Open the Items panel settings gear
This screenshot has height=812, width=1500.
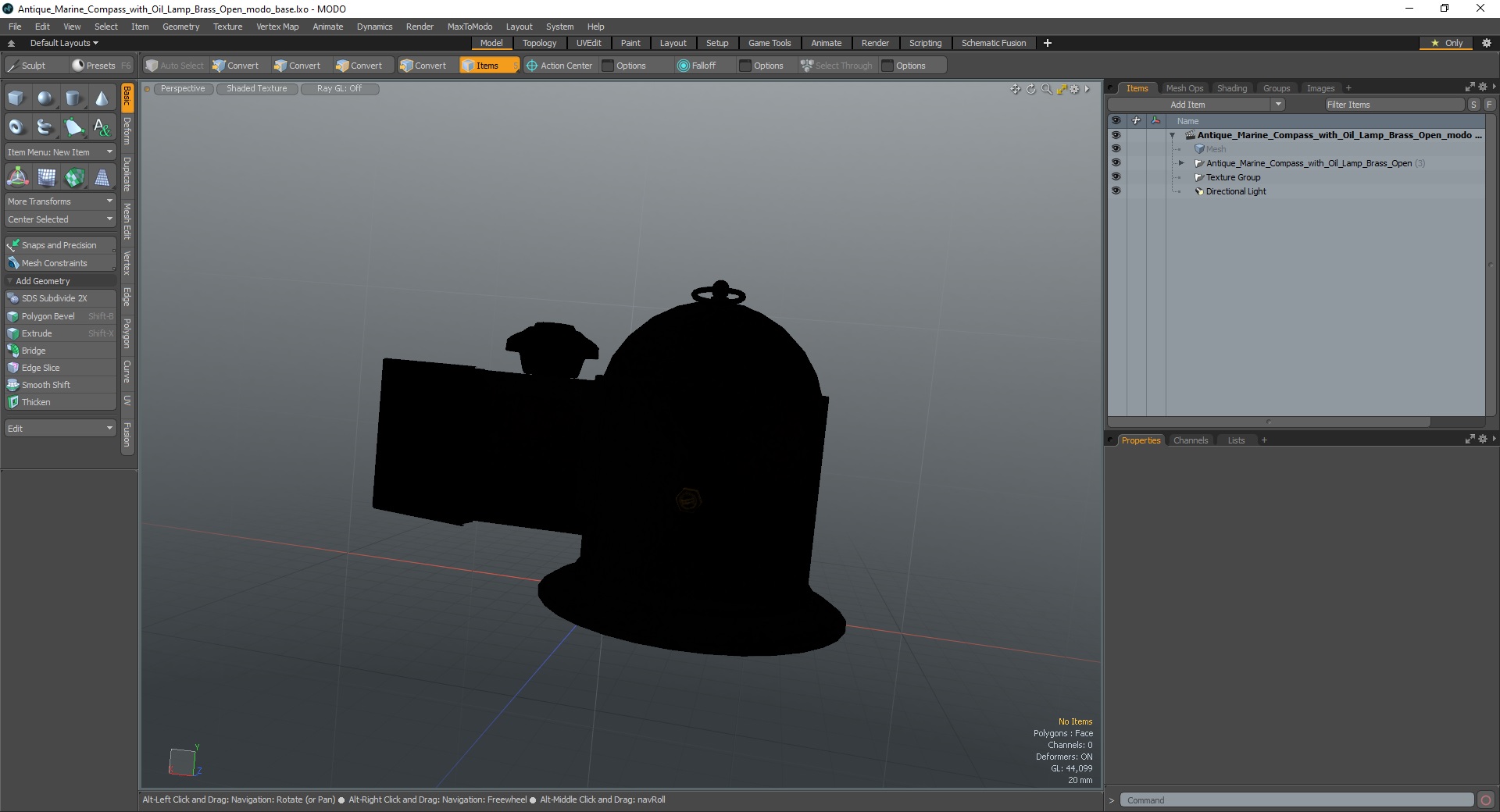tap(1483, 87)
